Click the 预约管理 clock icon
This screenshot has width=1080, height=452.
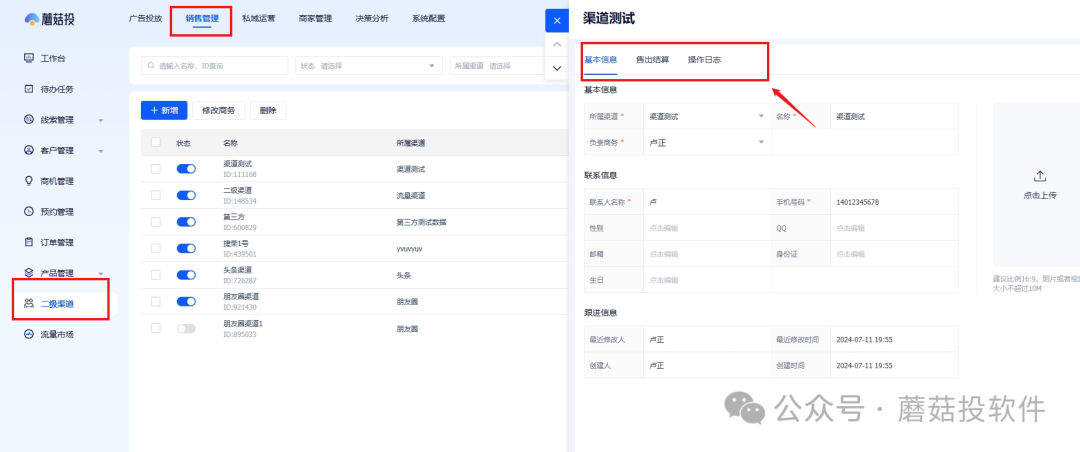coord(29,212)
